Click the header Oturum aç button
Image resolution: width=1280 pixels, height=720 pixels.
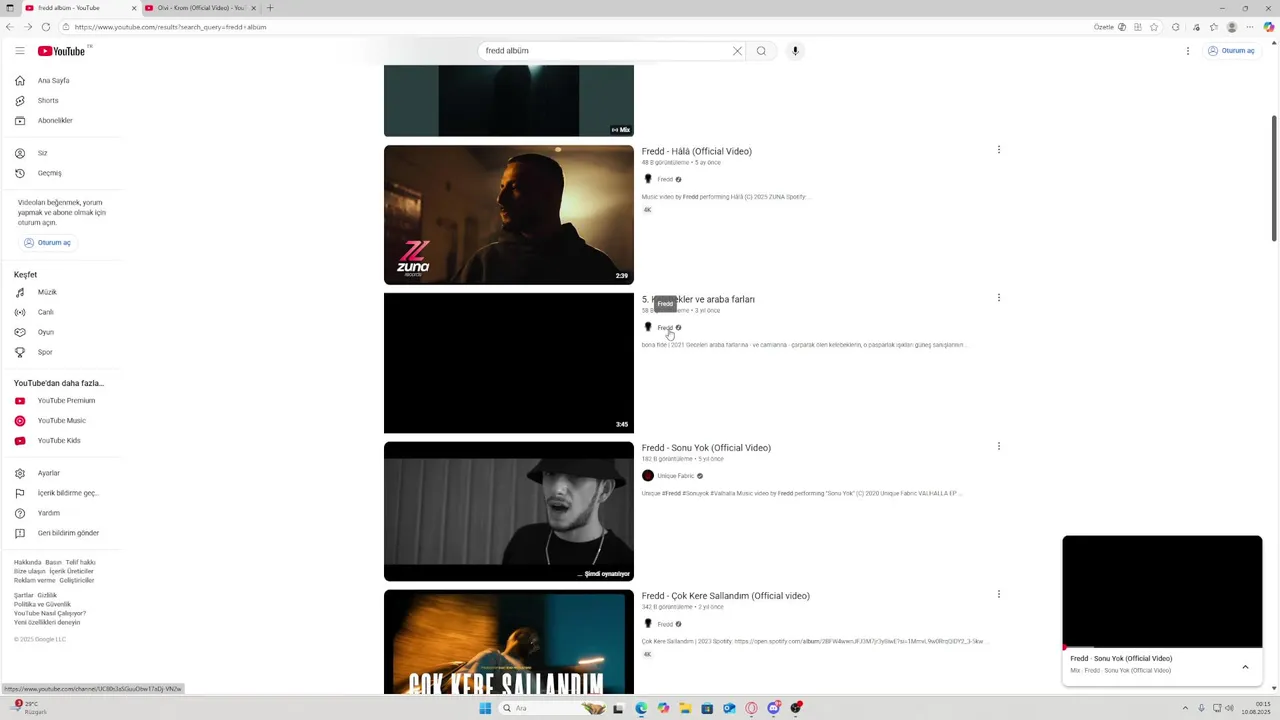1231,51
